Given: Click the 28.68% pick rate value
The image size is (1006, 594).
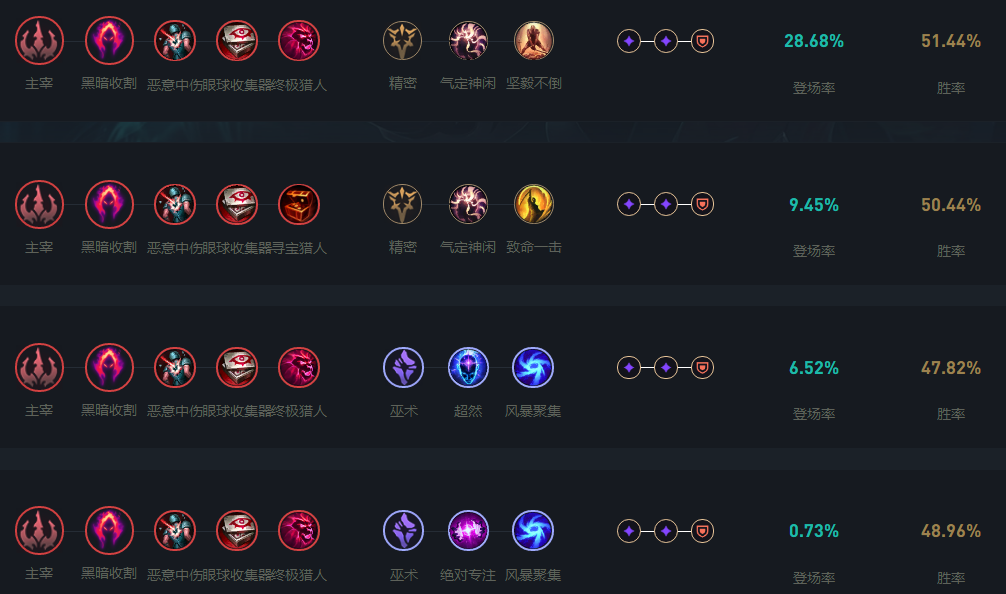Looking at the screenshot, I should [814, 41].
